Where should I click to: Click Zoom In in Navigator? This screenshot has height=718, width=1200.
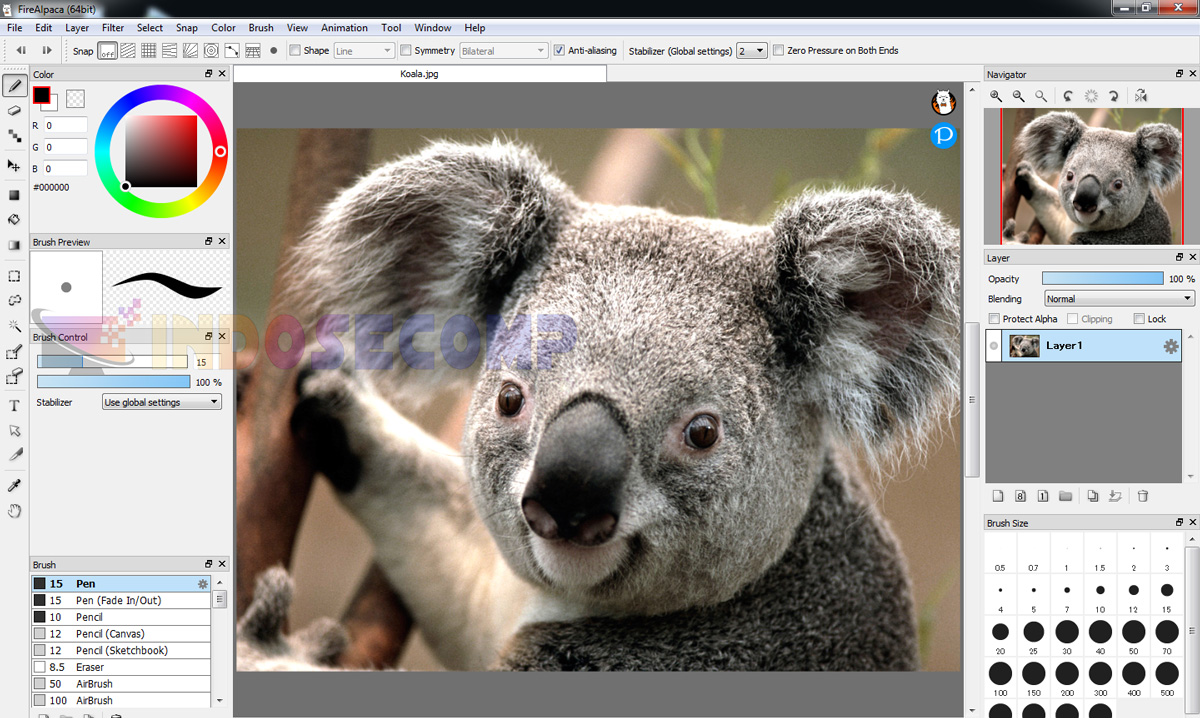996,96
